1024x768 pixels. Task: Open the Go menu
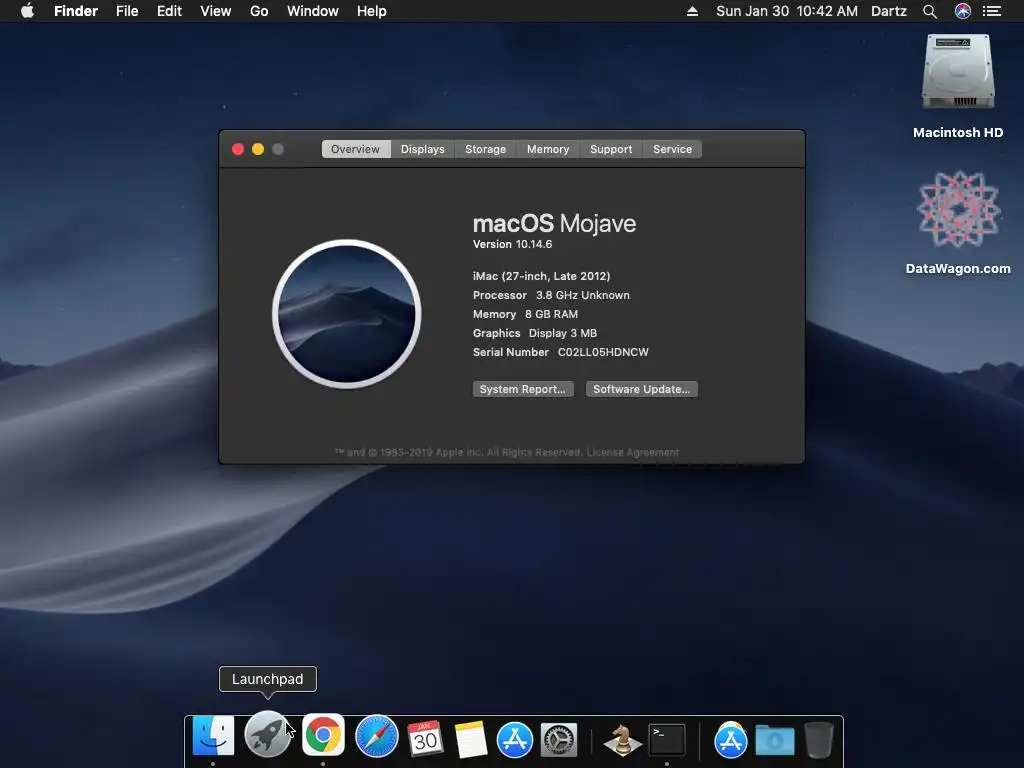click(259, 11)
